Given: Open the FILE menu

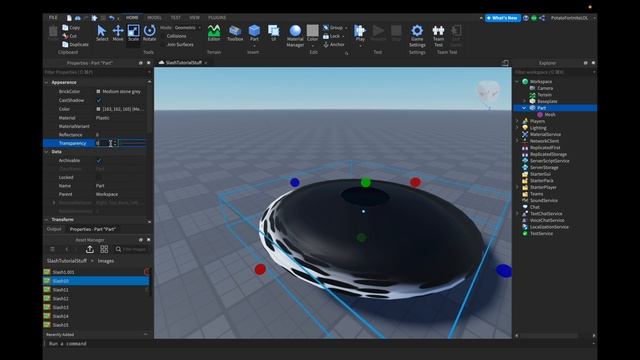Looking at the screenshot, I should point(53,18).
